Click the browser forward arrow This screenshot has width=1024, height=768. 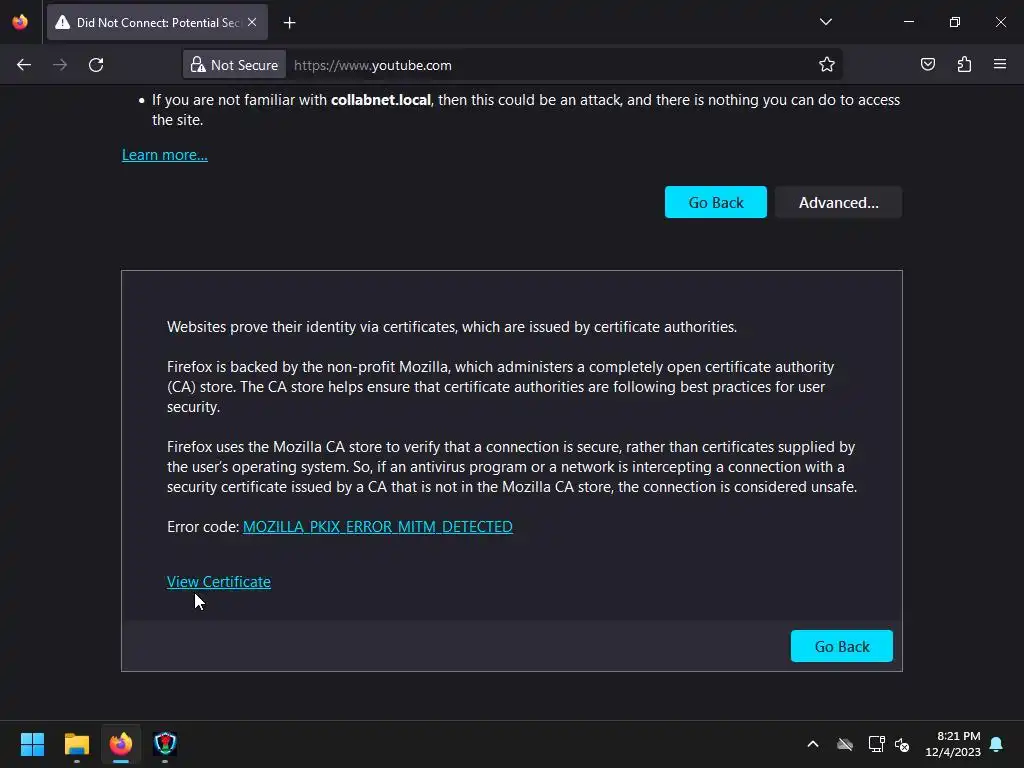tap(60, 65)
